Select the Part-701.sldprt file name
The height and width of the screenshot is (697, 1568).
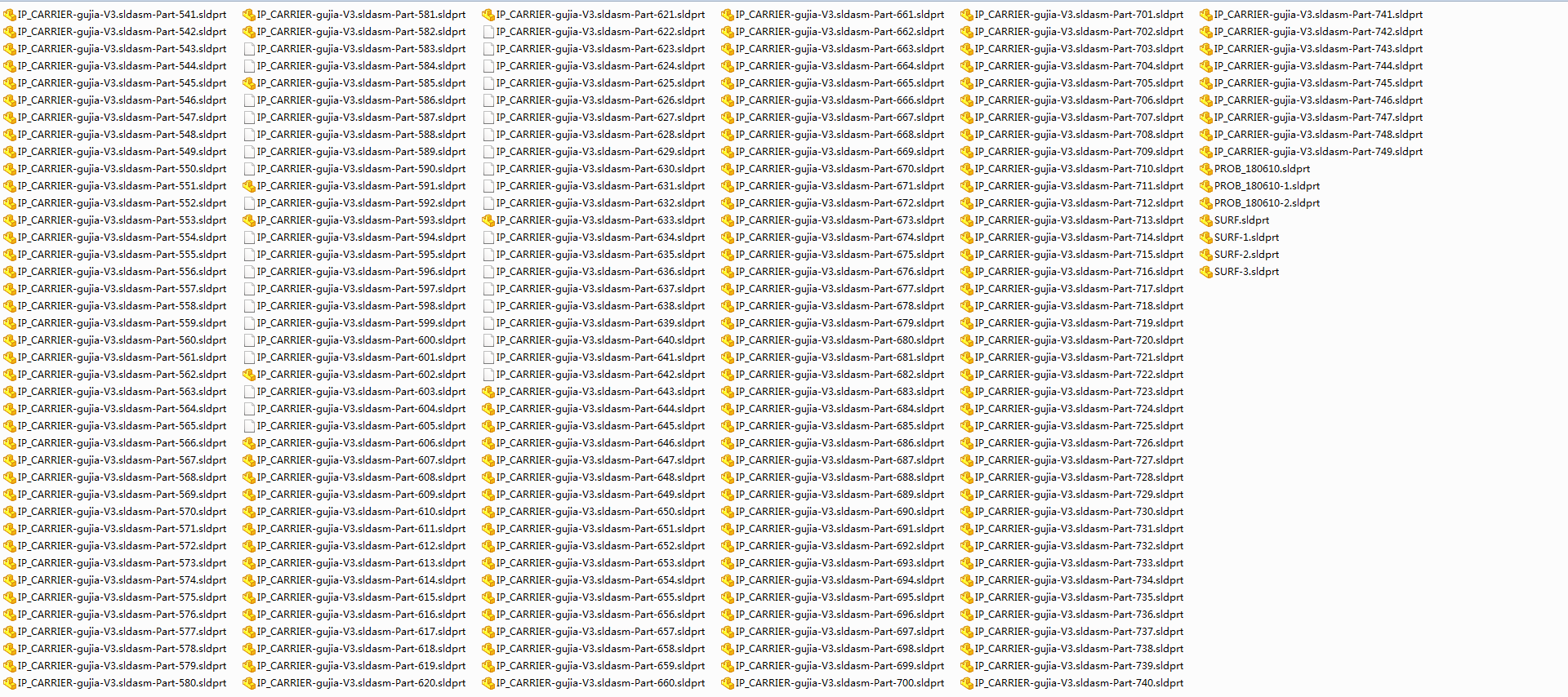[1079, 15]
